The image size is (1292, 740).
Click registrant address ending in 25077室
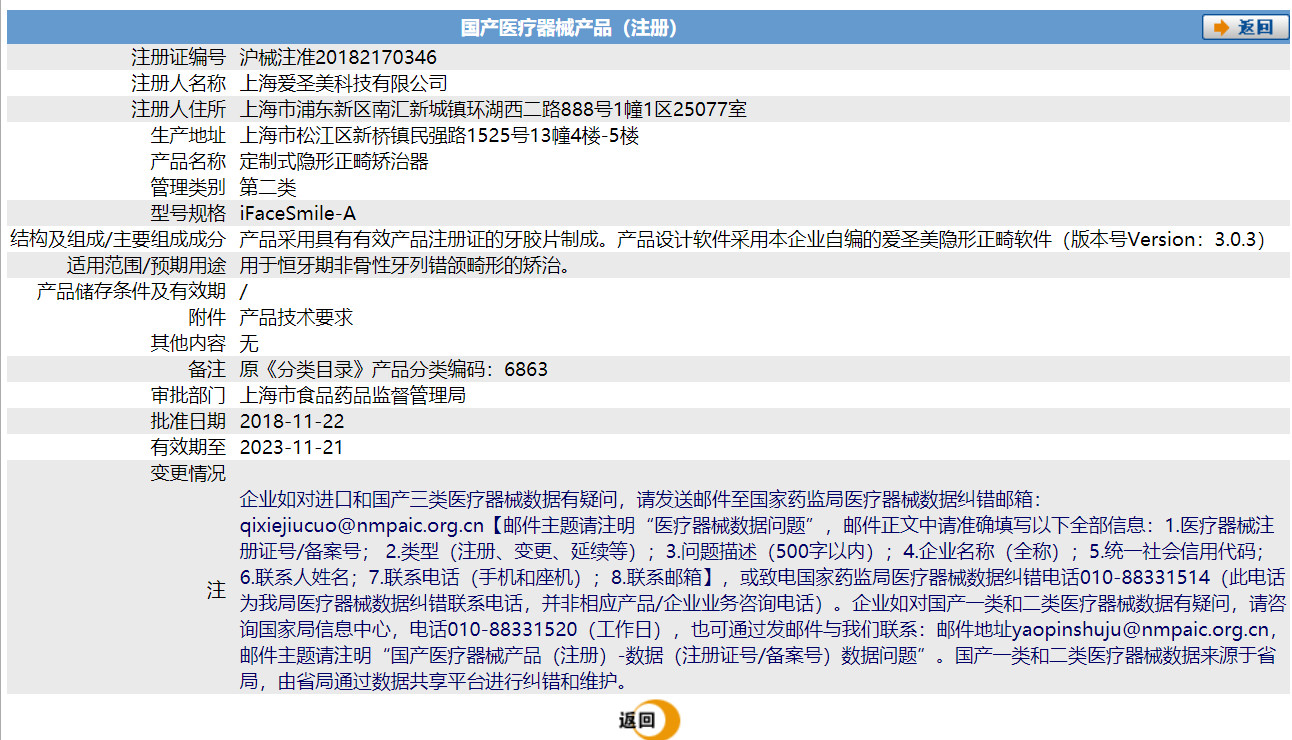pos(493,110)
